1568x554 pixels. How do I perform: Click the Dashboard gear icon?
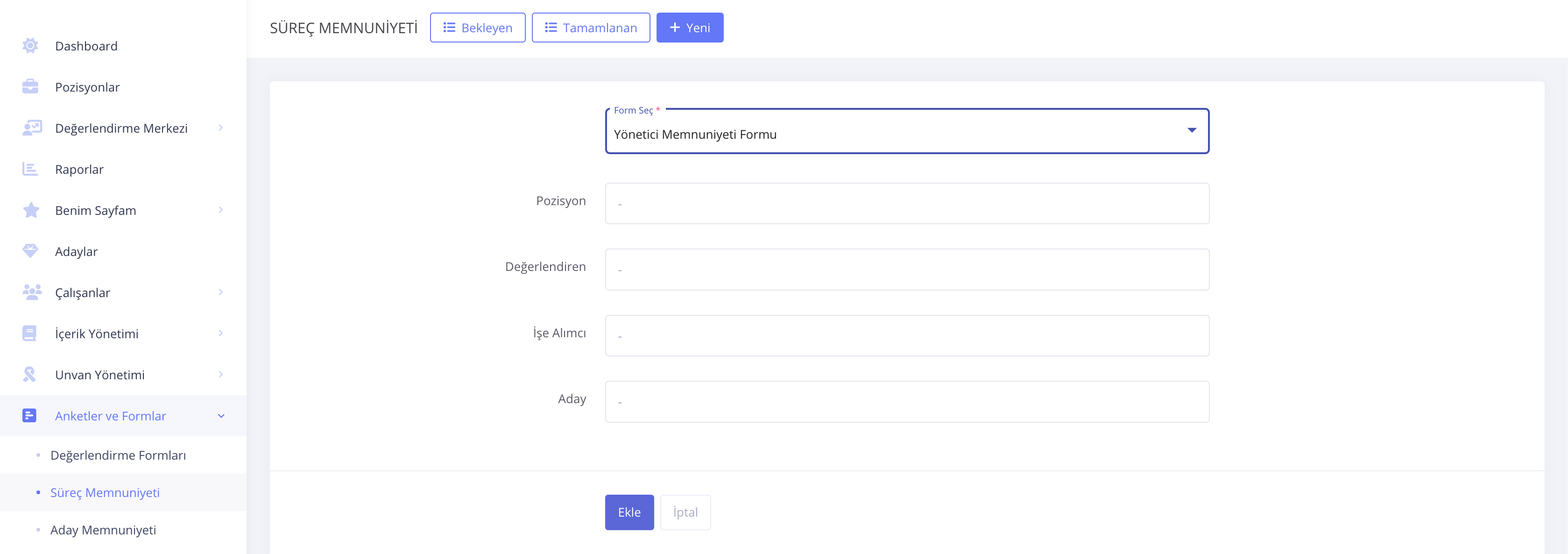[30, 46]
